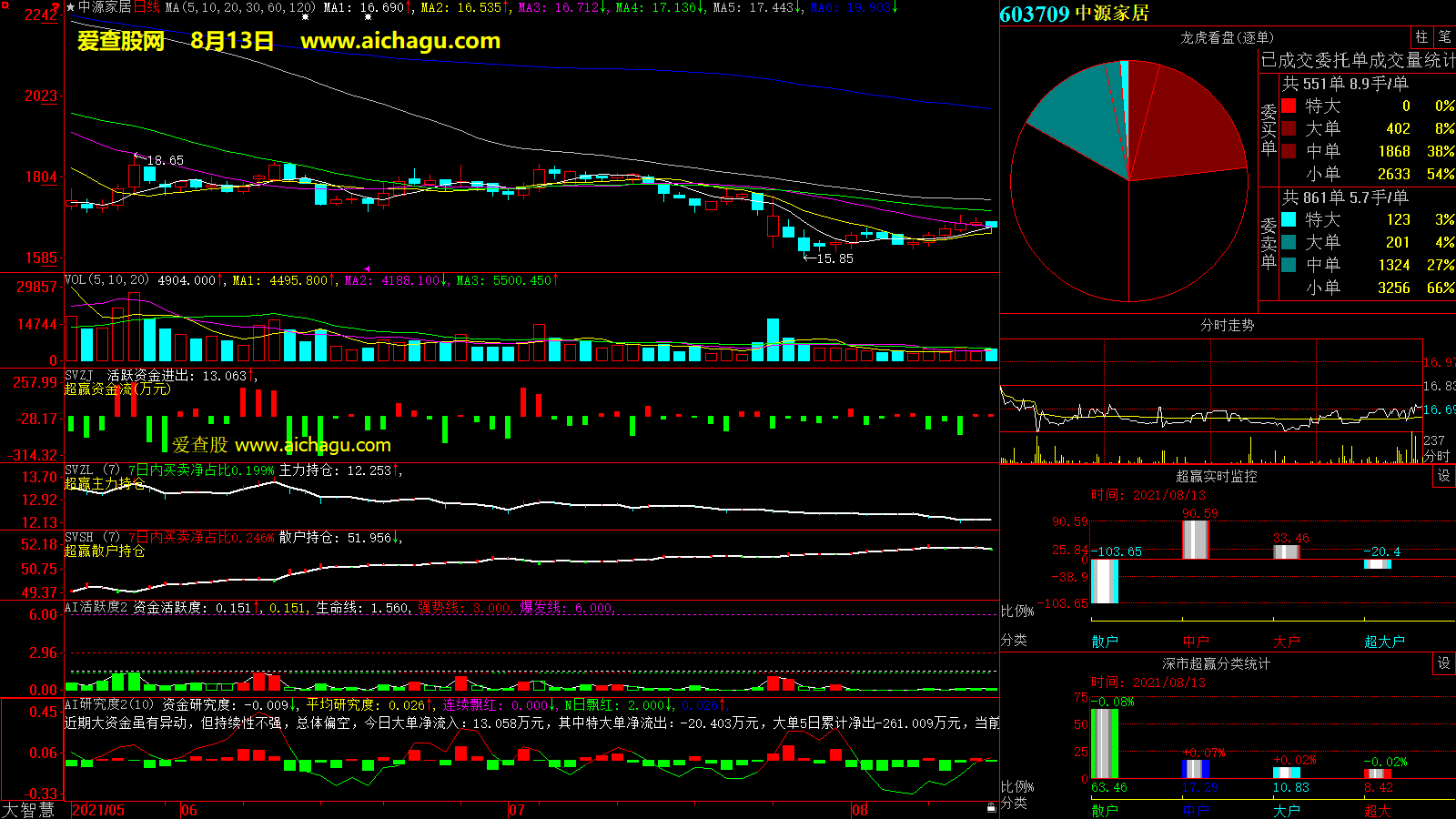This screenshot has width=1456, height=819.
Task: Select the 06 month marker on the timeline
Action: (188, 810)
